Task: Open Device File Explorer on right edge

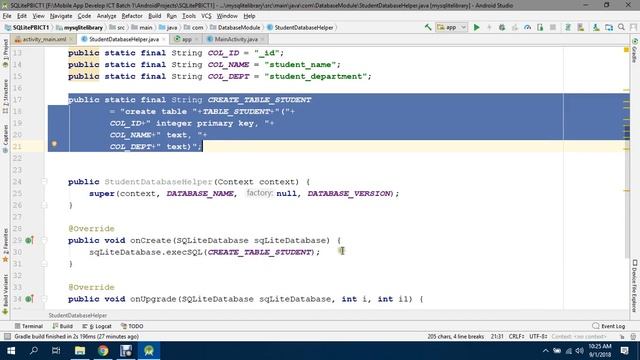Action: 635,286
